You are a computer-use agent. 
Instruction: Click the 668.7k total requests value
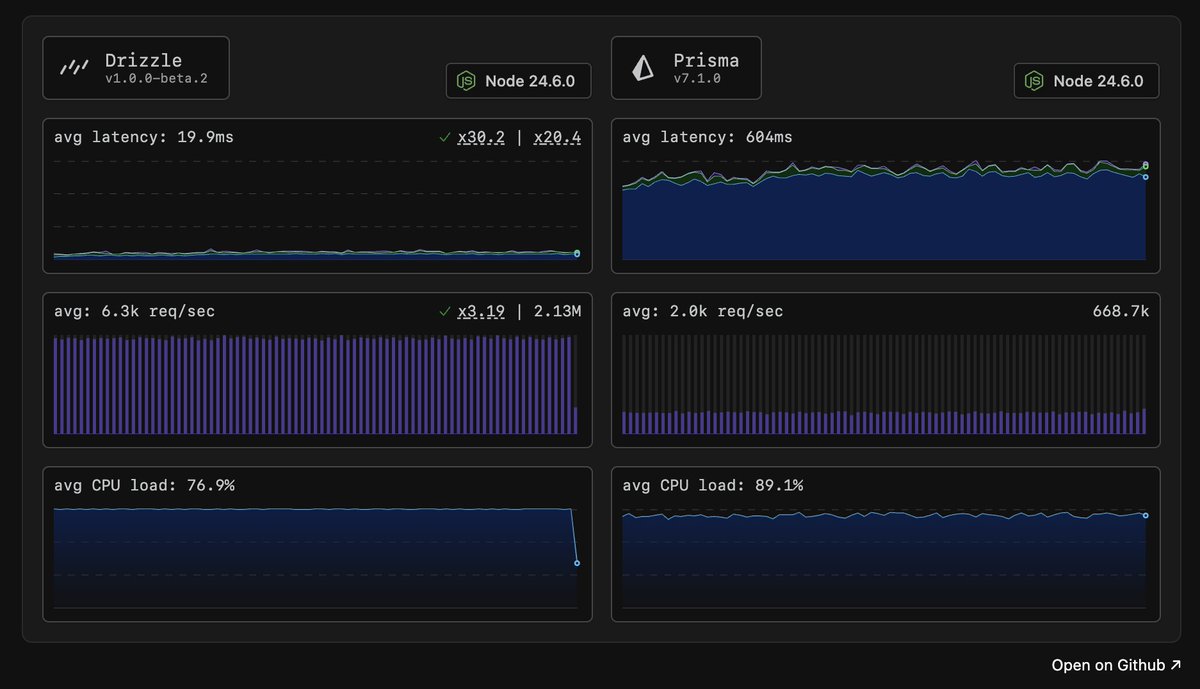(x=1121, y=312)
